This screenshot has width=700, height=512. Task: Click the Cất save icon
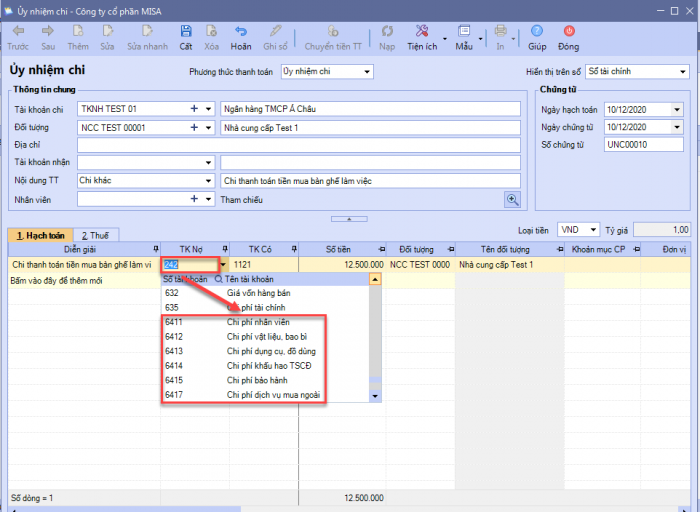click(186, 32)
